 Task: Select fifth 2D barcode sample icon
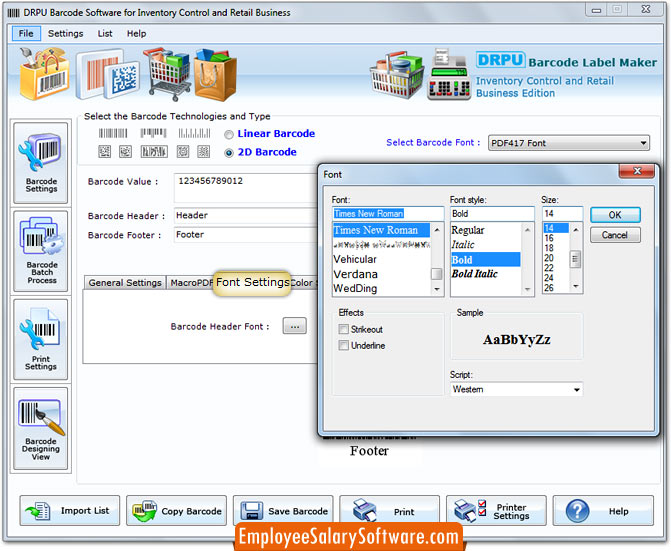pyautogui.click(x=204, y=151)
